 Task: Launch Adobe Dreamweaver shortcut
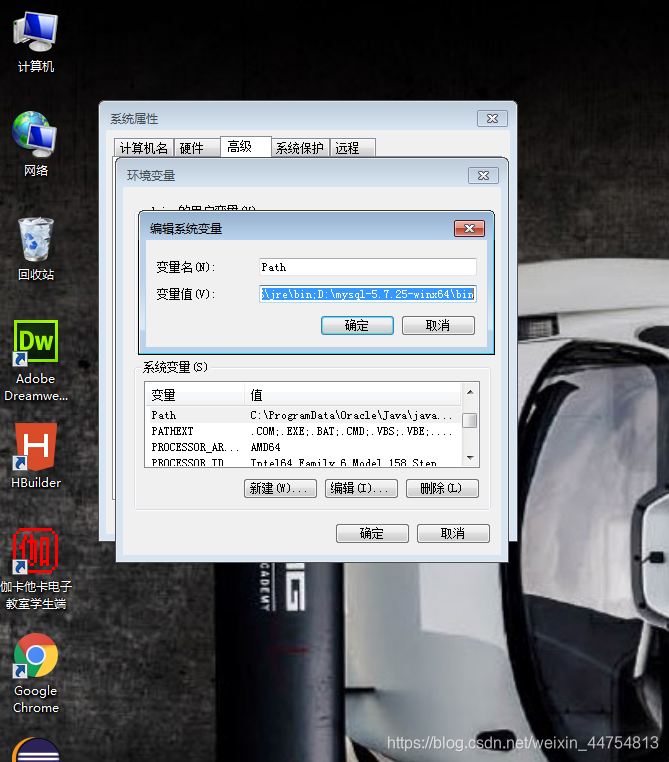(35, 361)
